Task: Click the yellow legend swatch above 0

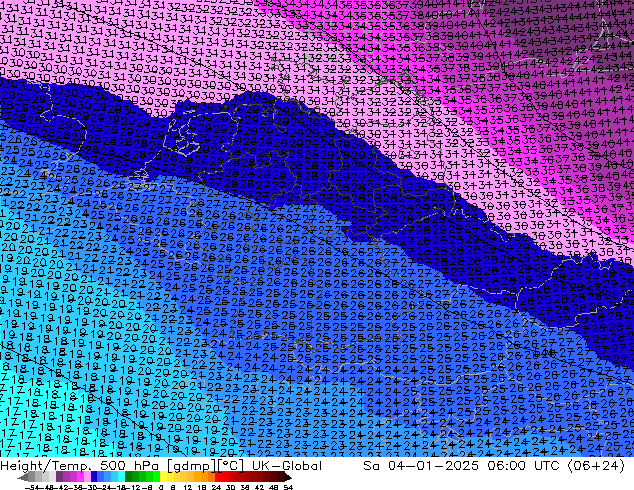Action: (x=163, y=477)
